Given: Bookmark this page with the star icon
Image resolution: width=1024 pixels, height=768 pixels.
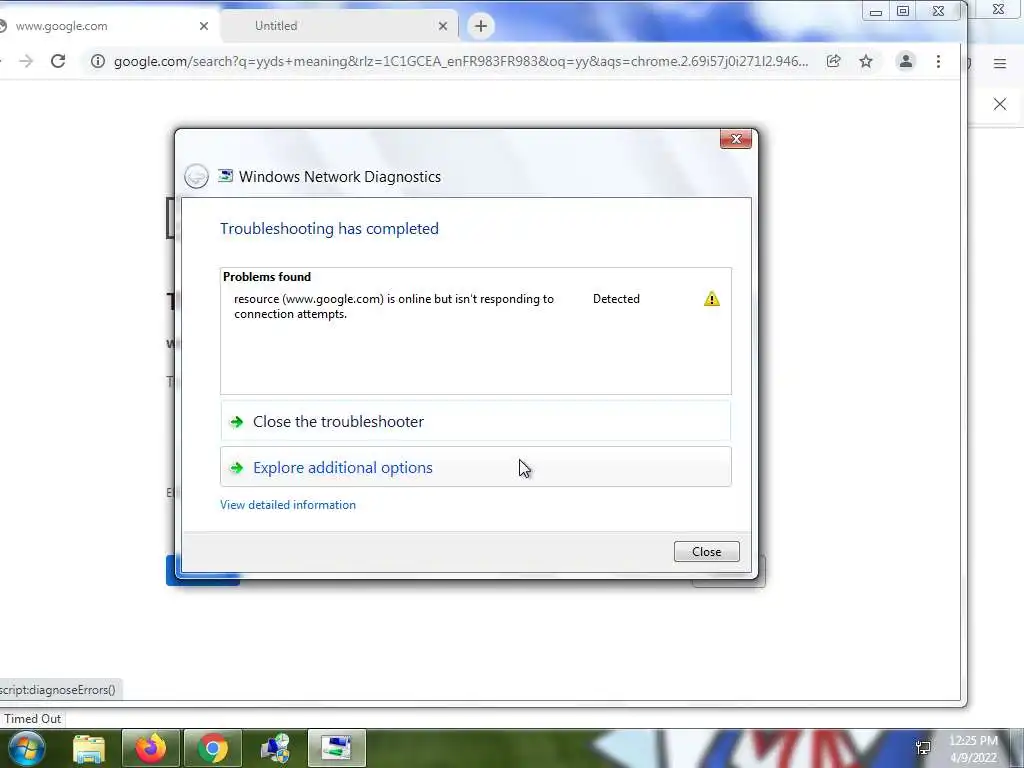Looking at the screenshot, I should (866, 61).
